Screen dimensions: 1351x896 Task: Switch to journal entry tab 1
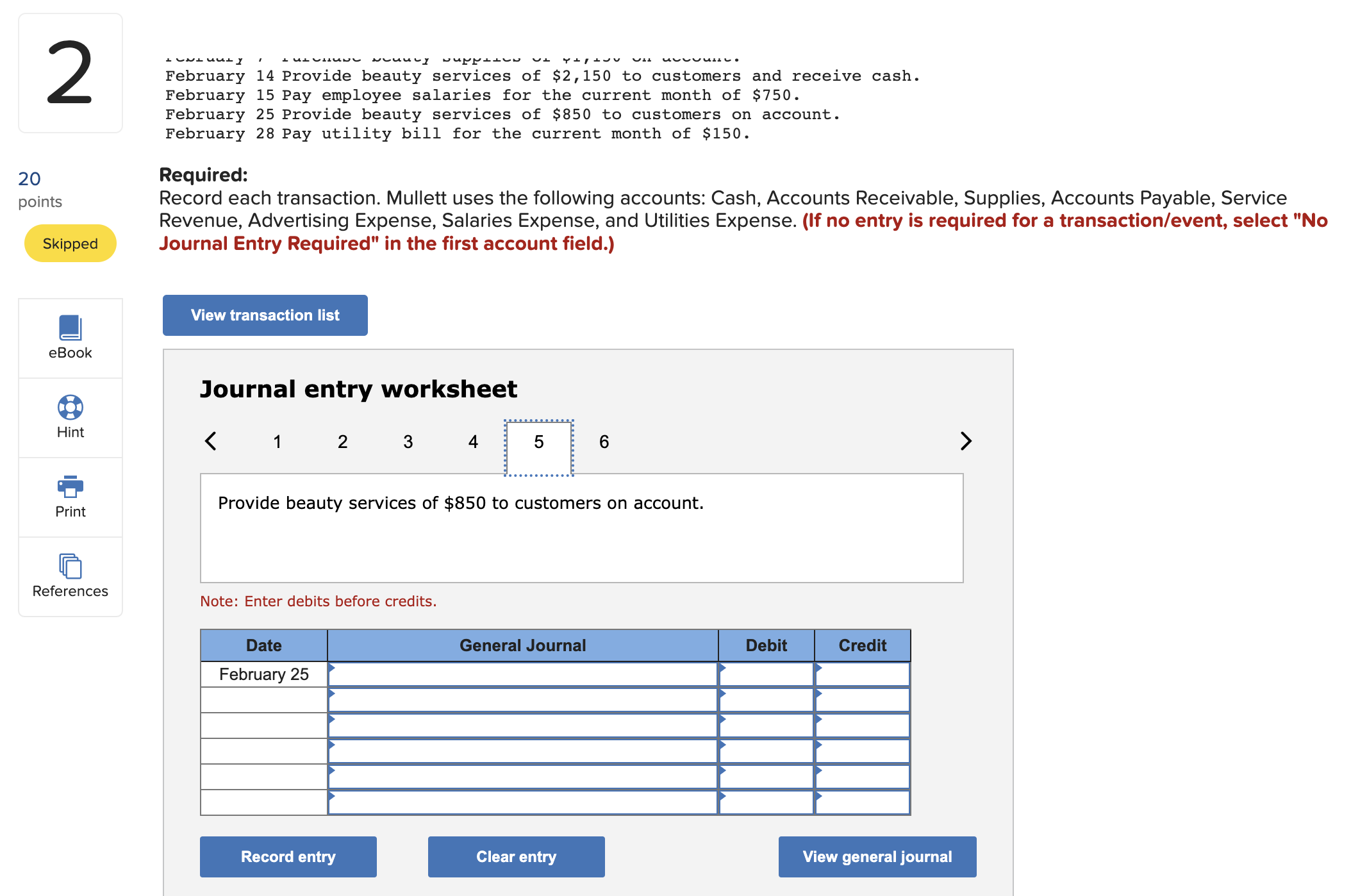(x=277, y=442)
